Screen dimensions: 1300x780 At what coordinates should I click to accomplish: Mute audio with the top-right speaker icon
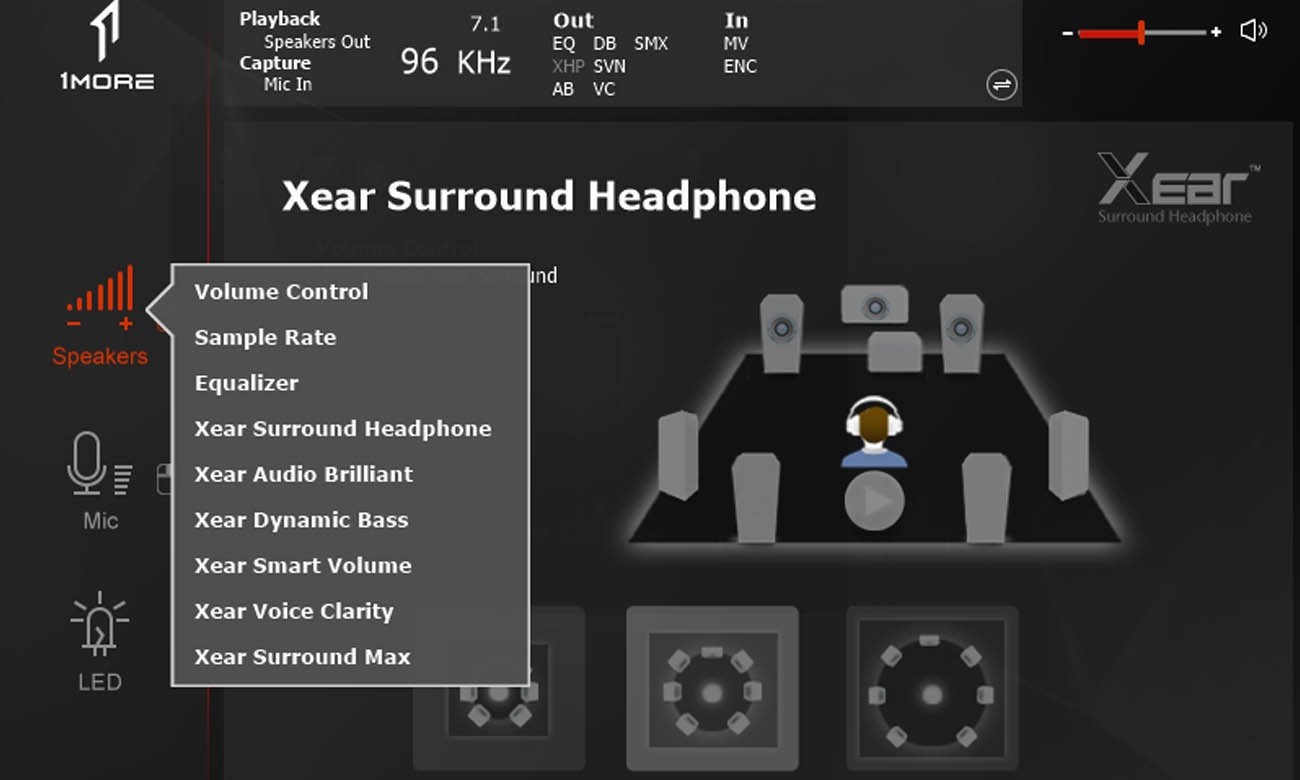(1253, 31)
